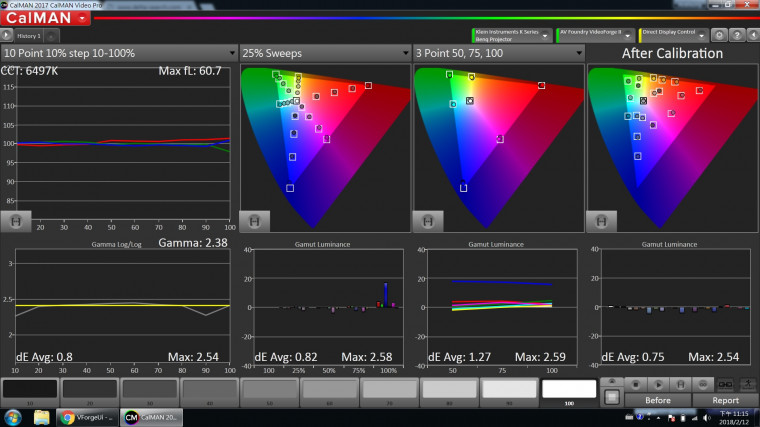760x427 pixels.
Task: Click the save icon under 25% Sweeps gamut chart
Action: (255, 221)
